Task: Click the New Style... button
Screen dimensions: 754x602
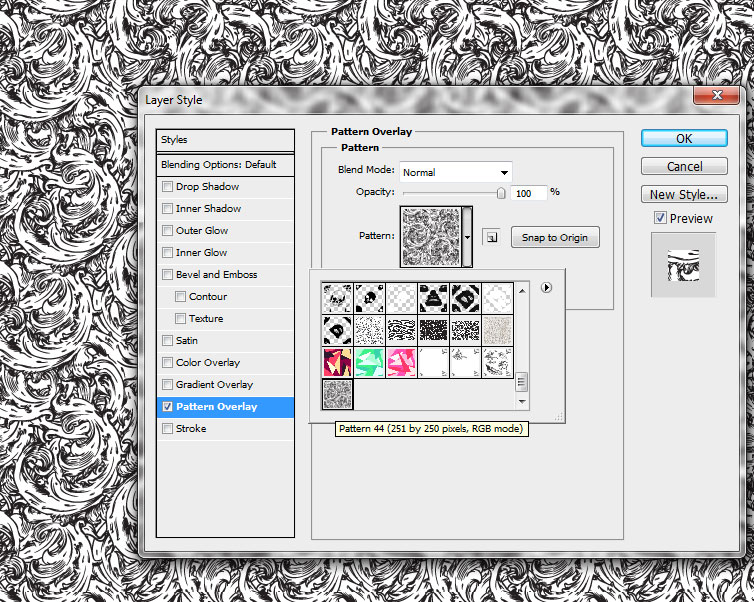Action: 684,194
